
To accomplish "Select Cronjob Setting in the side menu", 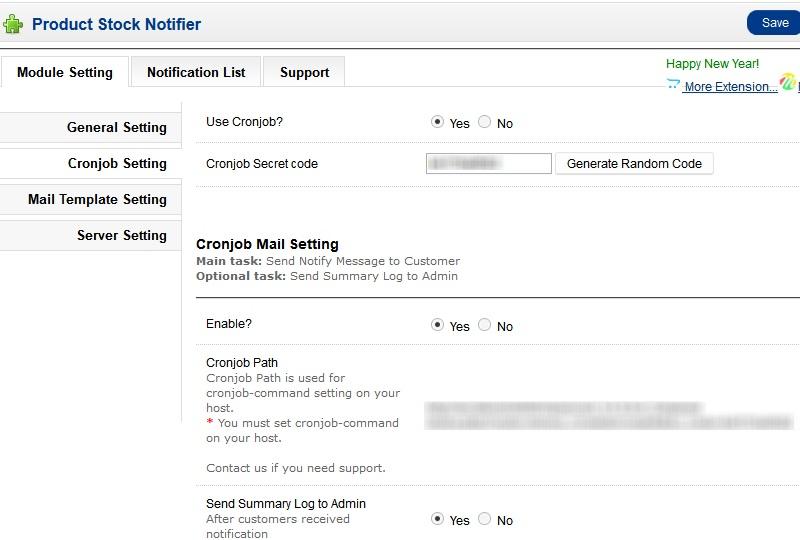I will [x=117, y=163].
